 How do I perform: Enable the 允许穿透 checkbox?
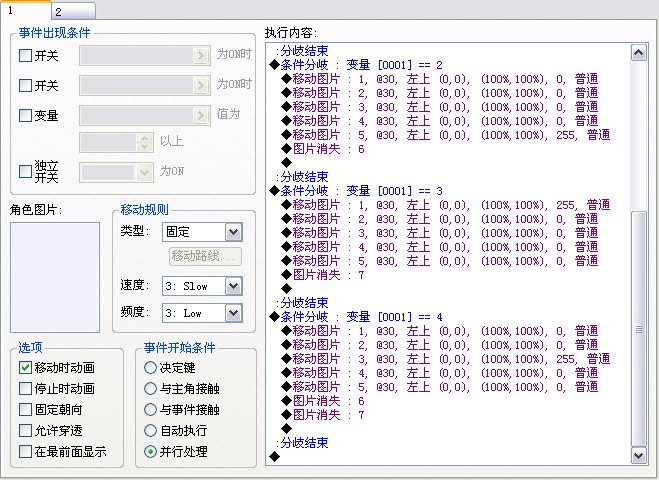pyautogui.click(x=25, y=430)
